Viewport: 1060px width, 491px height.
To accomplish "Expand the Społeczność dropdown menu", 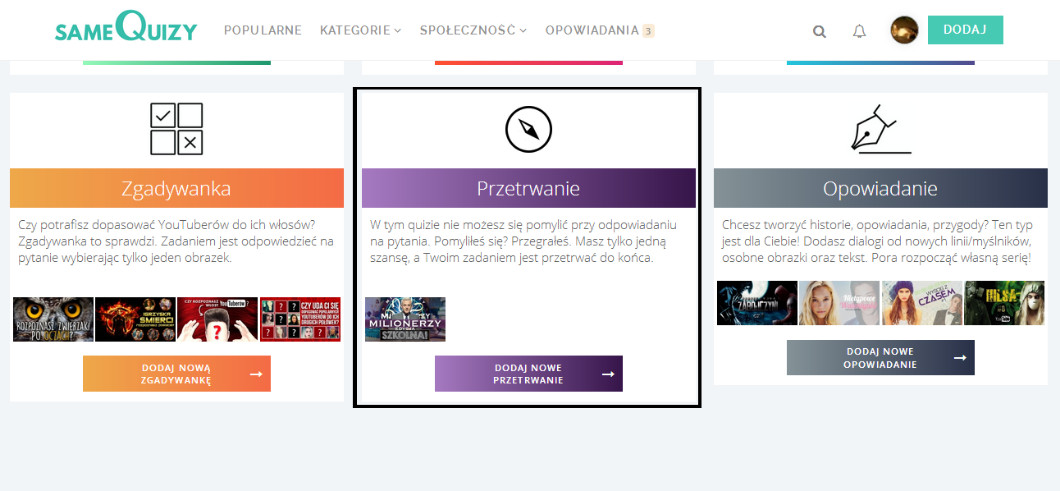I will pyautogui.click(x=473, y=30).
